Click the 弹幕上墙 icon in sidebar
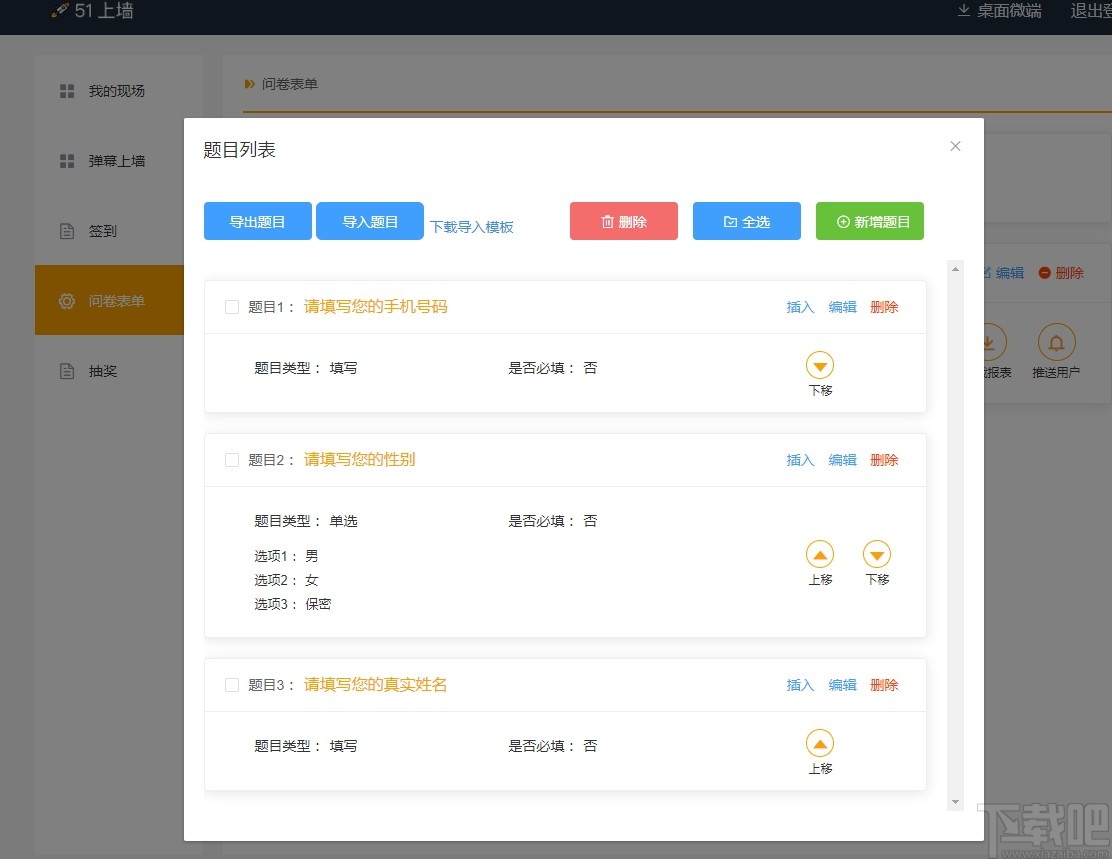1112x859 pixels. pyautogui.click(x=66, y=160)
